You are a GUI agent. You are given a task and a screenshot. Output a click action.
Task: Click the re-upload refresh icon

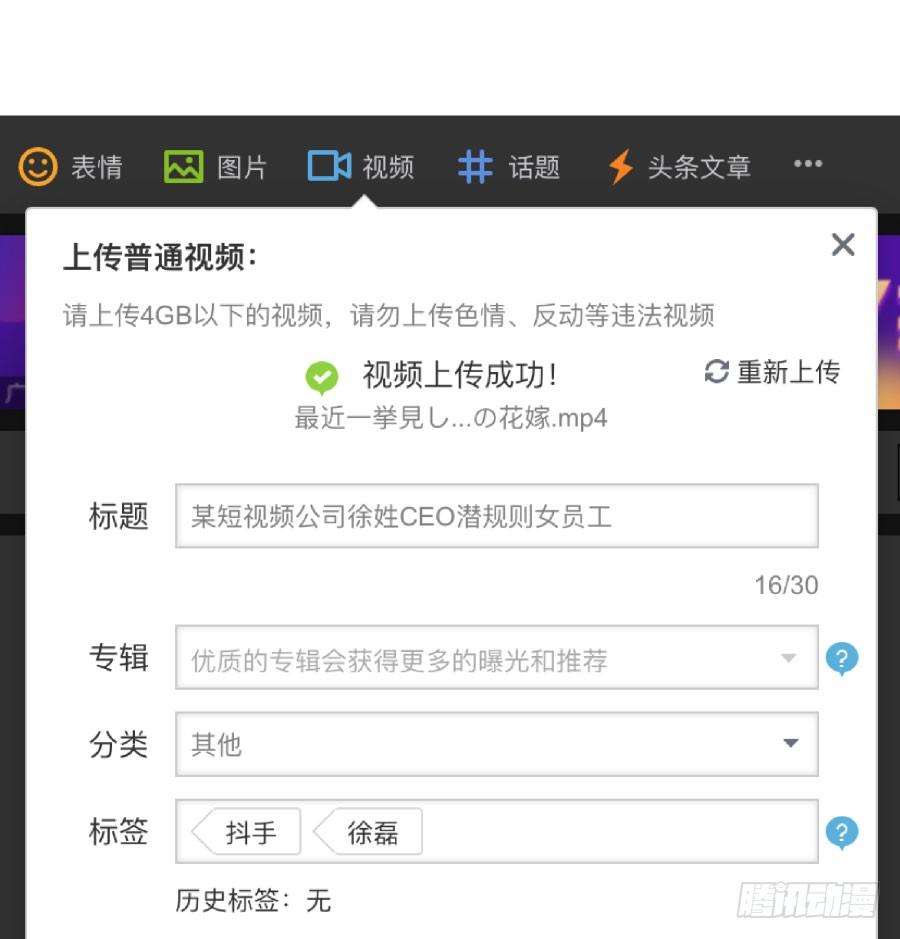coord(716,372)
